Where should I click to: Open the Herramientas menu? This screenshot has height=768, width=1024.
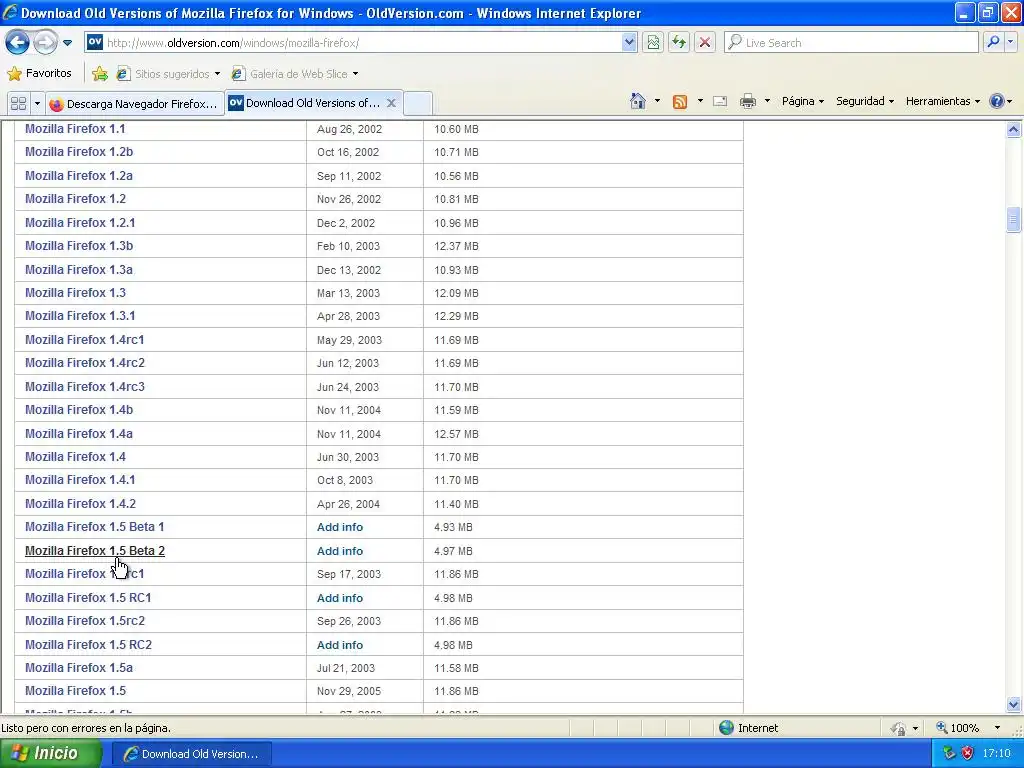click(x=942, y=101)
